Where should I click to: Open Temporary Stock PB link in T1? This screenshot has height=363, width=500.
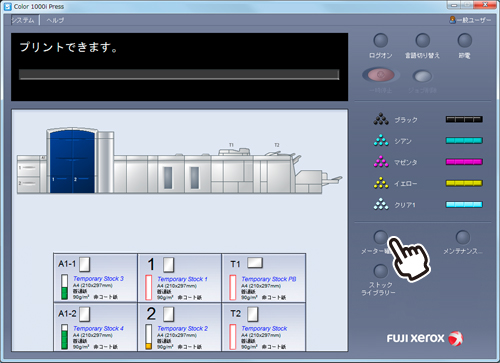[x=269, y=279]
